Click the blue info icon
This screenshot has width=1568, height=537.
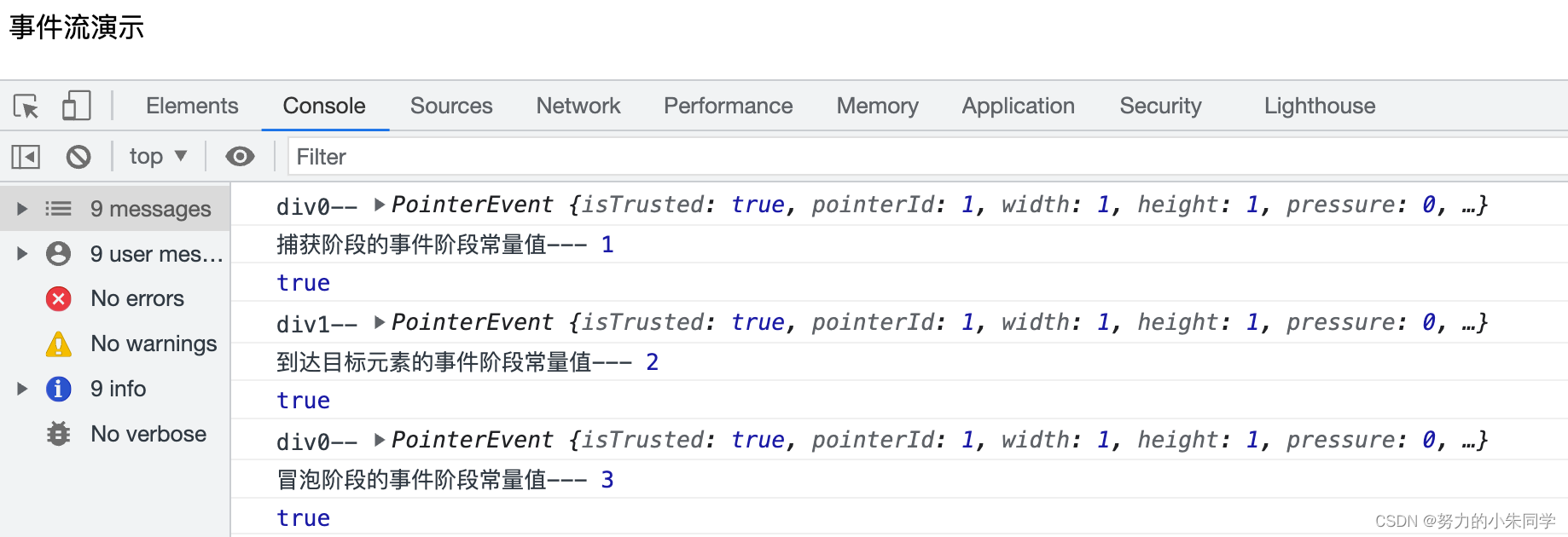pos(58,389)
